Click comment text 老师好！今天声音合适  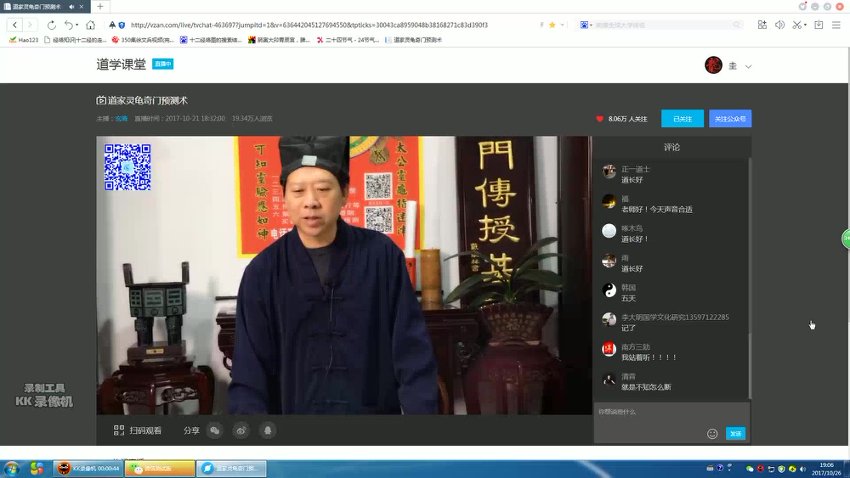tap(657, 209)
